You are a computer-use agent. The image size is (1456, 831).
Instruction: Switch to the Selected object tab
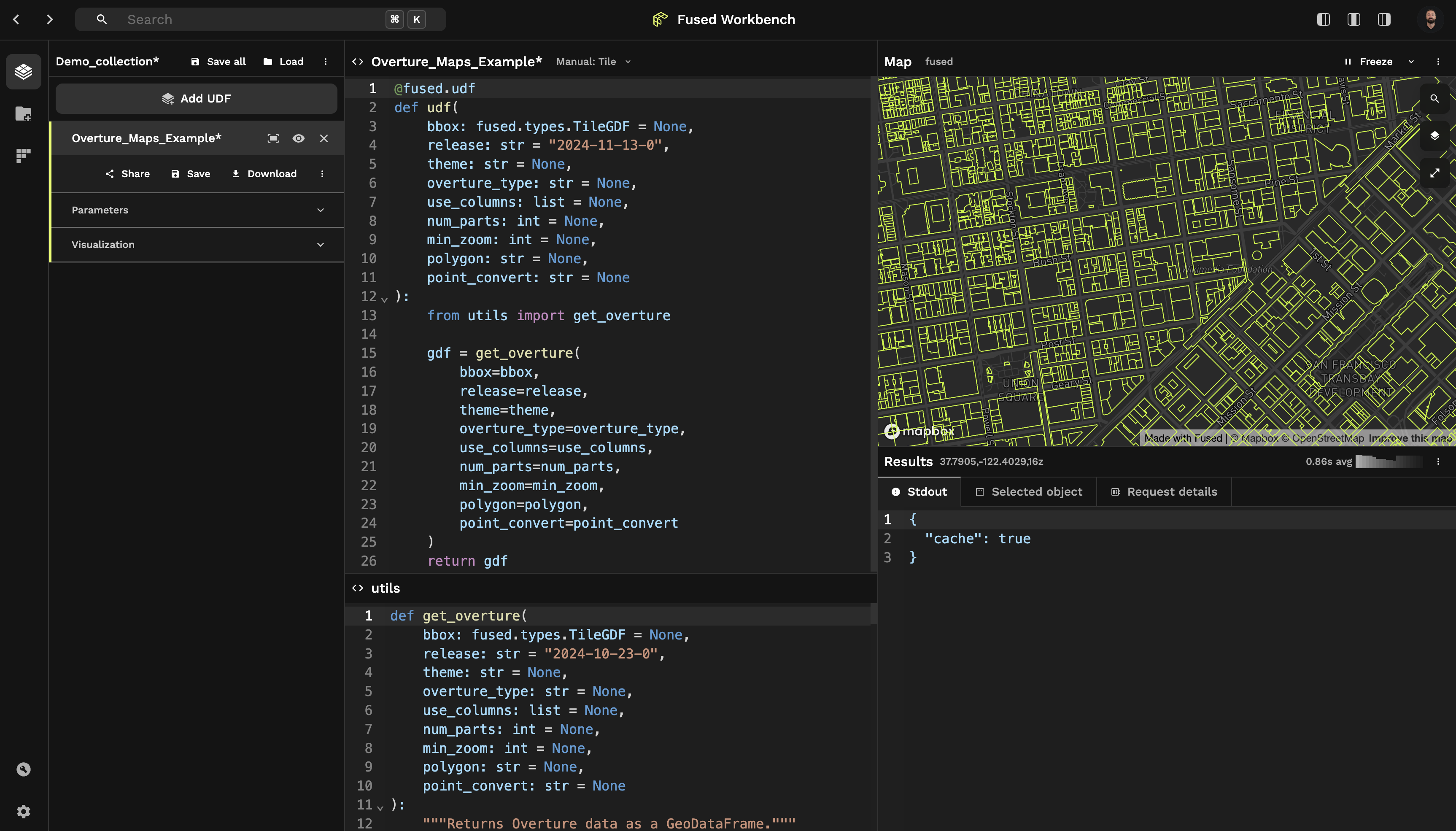click(1029, 491)
